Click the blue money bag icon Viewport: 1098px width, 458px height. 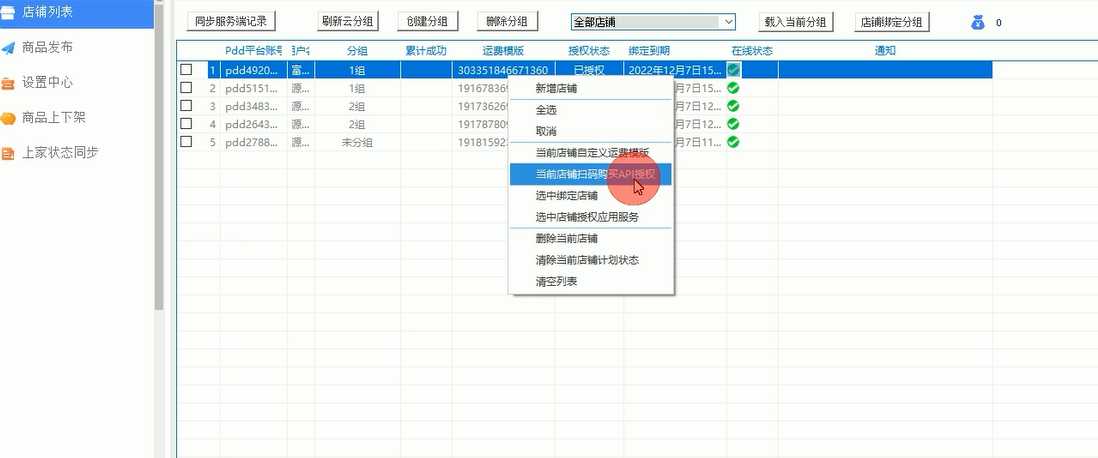tap(978, 21)
